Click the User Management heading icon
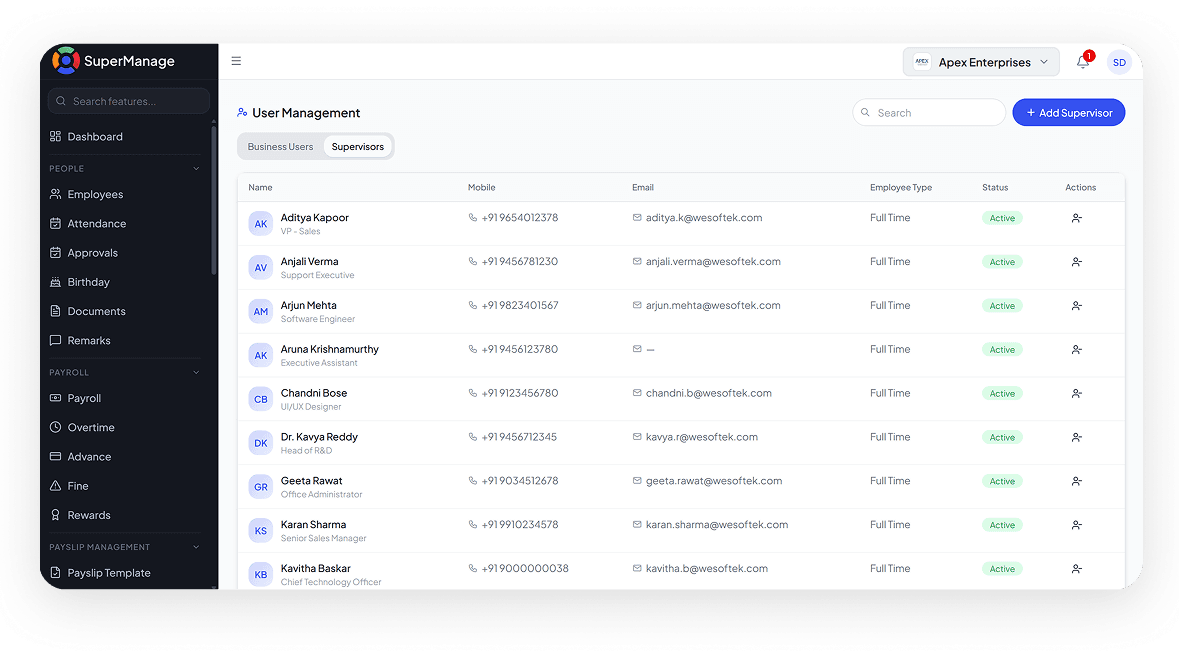Screen dimensions: 1179x657 [242, 113]
